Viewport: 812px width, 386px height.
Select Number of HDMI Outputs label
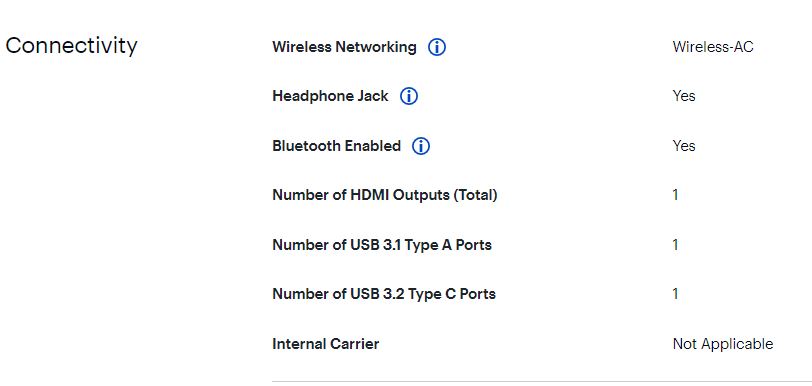385,195
